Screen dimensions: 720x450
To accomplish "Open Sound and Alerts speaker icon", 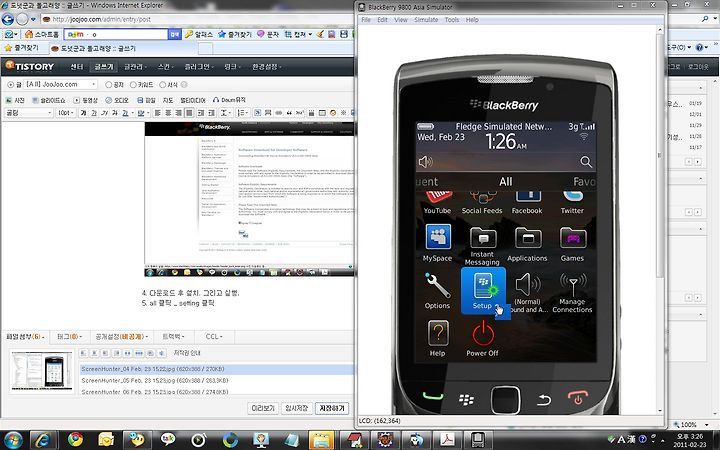I will coord(528,292).
